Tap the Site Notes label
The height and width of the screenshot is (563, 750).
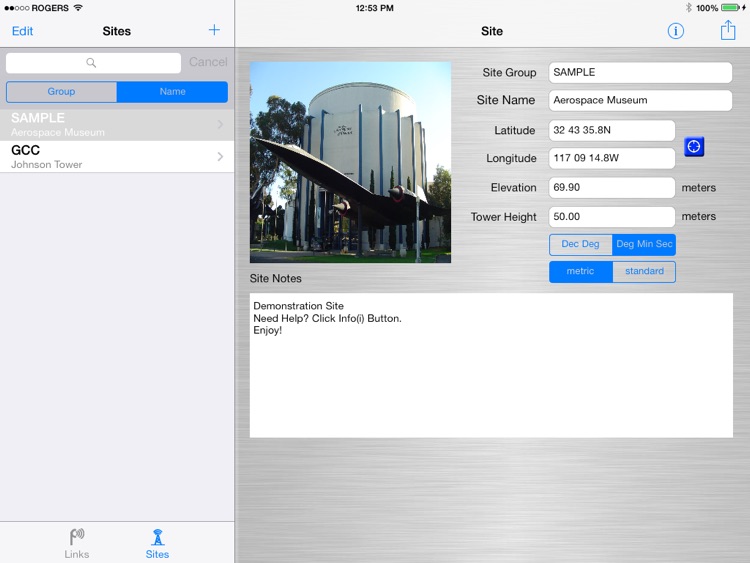276,278
